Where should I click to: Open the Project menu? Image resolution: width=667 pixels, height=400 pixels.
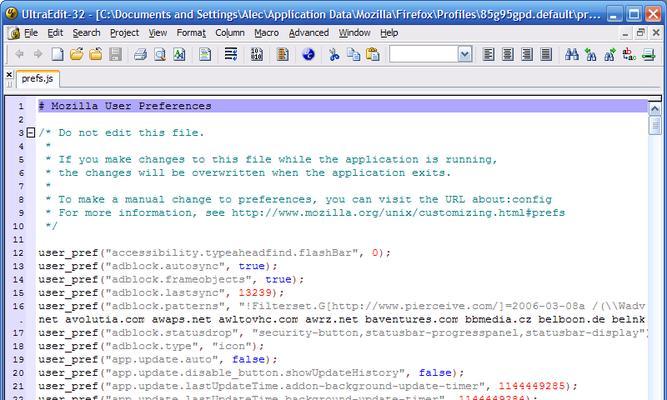coord(124,33)
